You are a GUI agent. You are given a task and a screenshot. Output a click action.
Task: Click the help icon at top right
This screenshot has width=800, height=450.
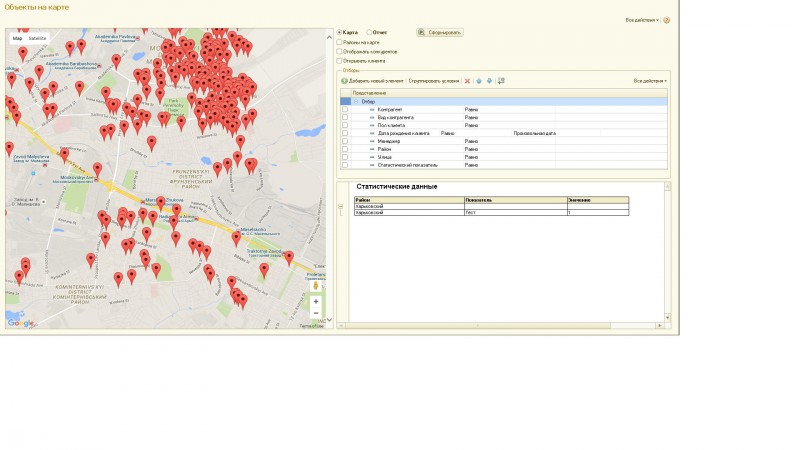coord(666,19)
